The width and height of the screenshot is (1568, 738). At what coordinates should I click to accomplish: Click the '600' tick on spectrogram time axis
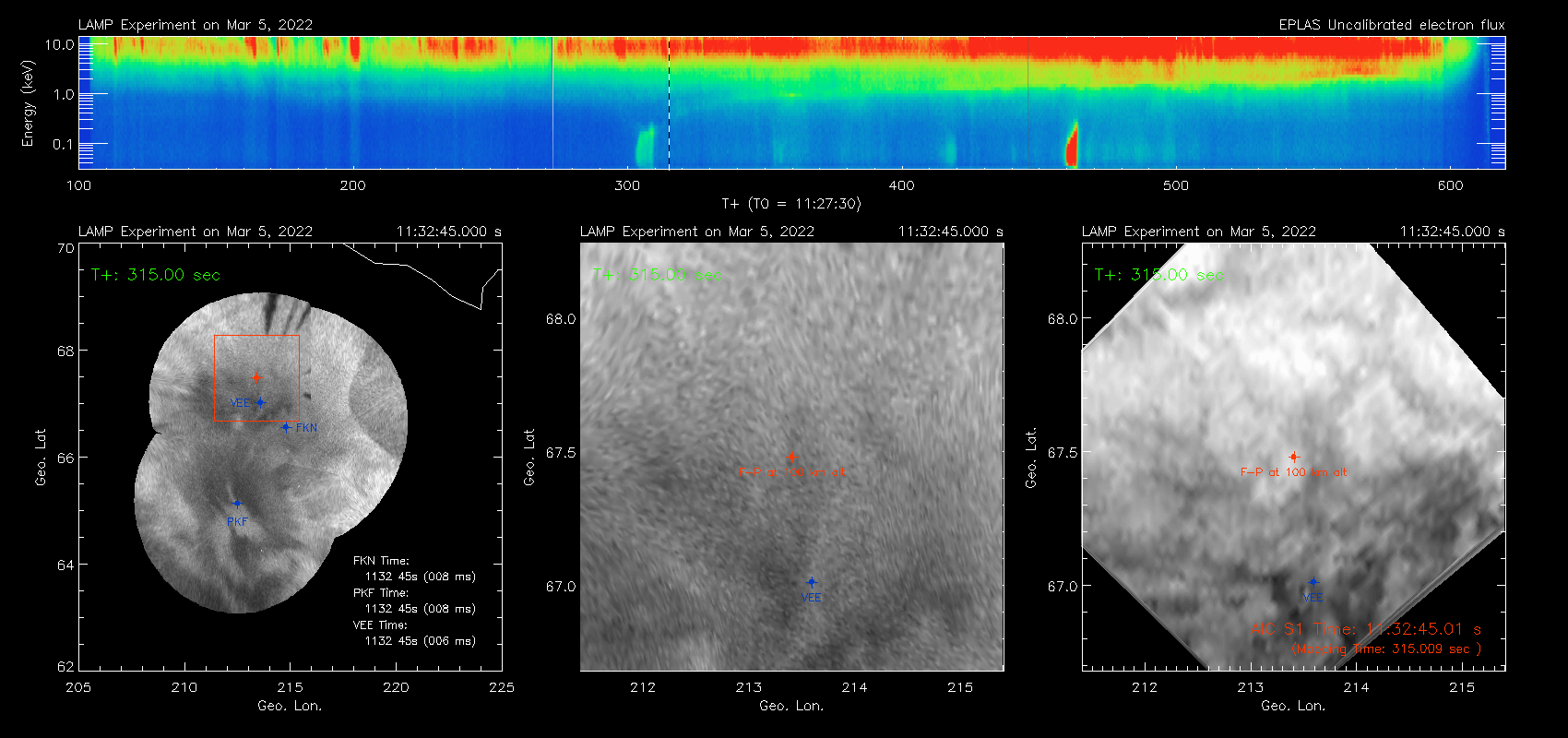[1451, 185]
